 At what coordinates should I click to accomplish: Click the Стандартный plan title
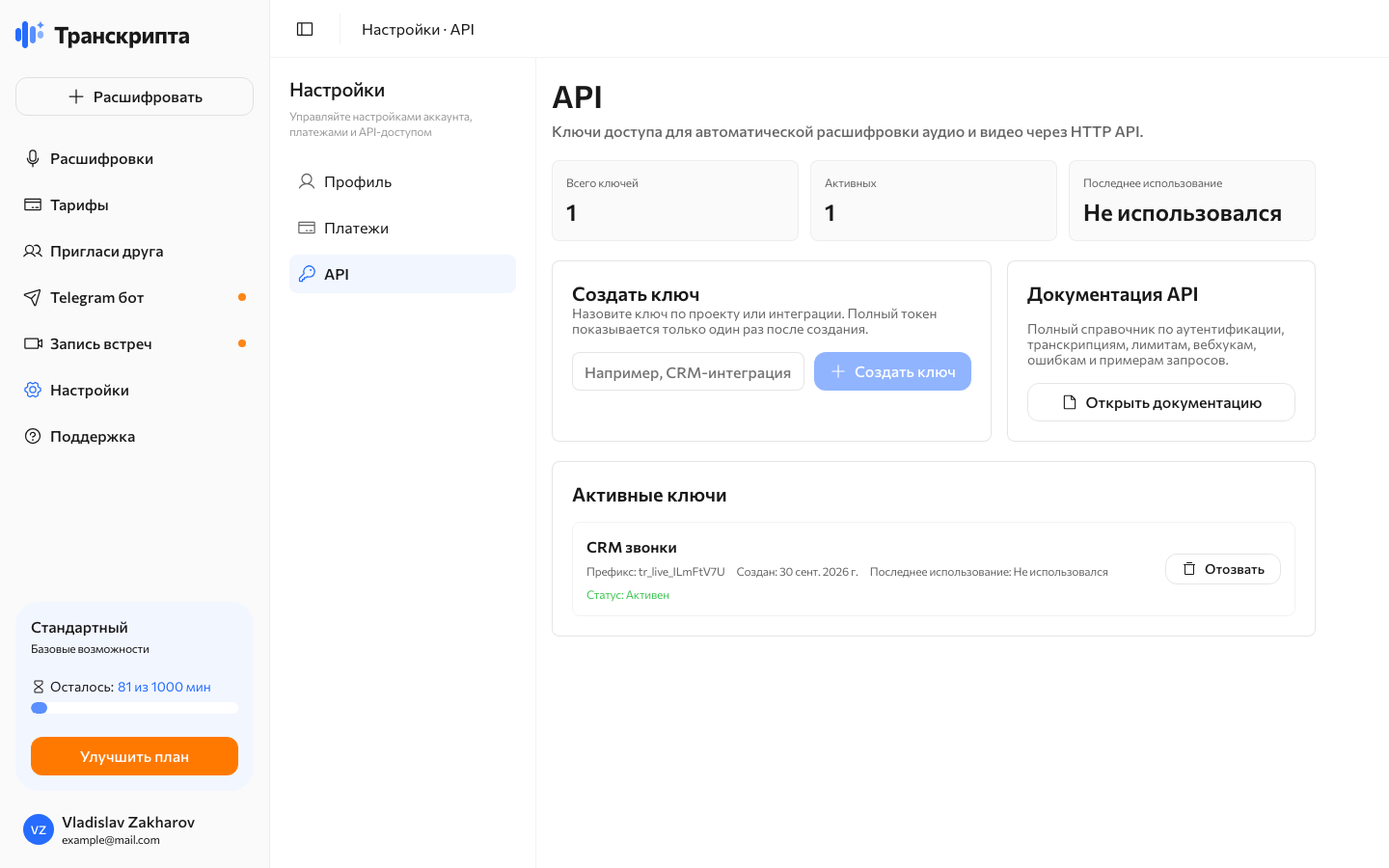point(79,627)
